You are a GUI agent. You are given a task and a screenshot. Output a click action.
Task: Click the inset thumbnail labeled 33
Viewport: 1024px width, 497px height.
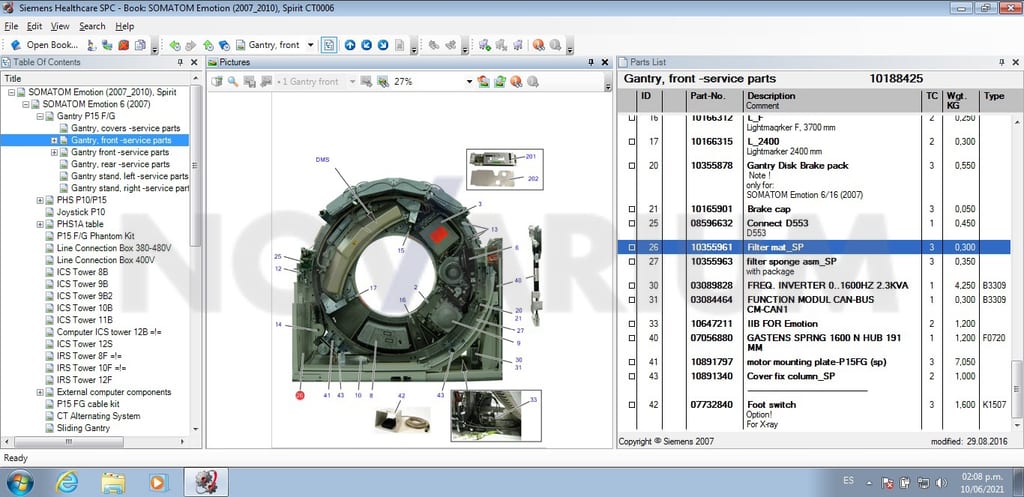(x=496, y=415)
